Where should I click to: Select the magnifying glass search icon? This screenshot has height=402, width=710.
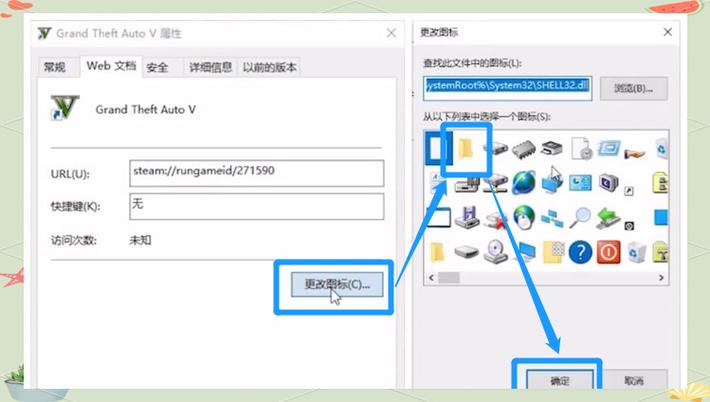(x=580, y=217)
